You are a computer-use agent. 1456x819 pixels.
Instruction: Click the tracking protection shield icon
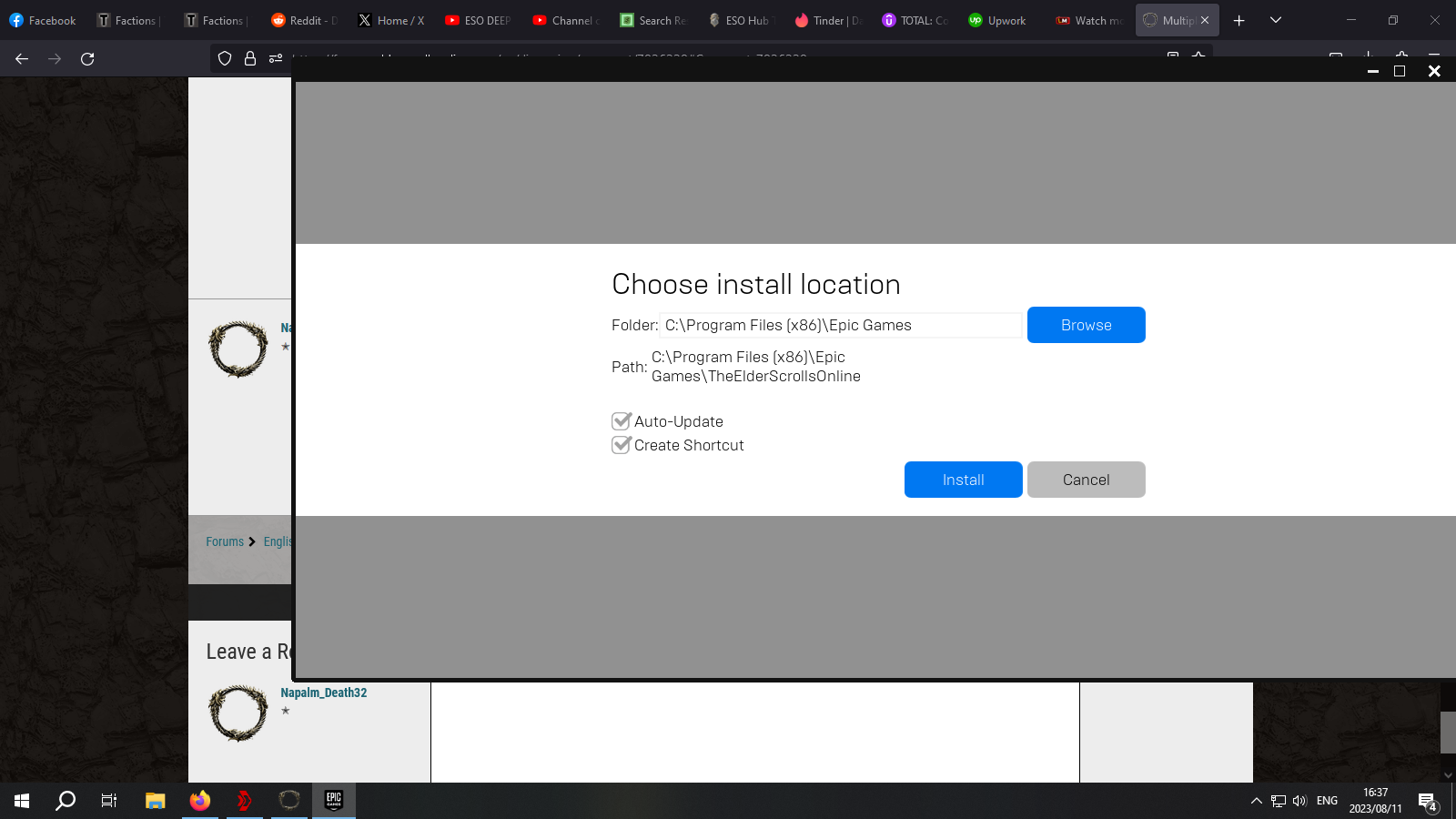225,58
